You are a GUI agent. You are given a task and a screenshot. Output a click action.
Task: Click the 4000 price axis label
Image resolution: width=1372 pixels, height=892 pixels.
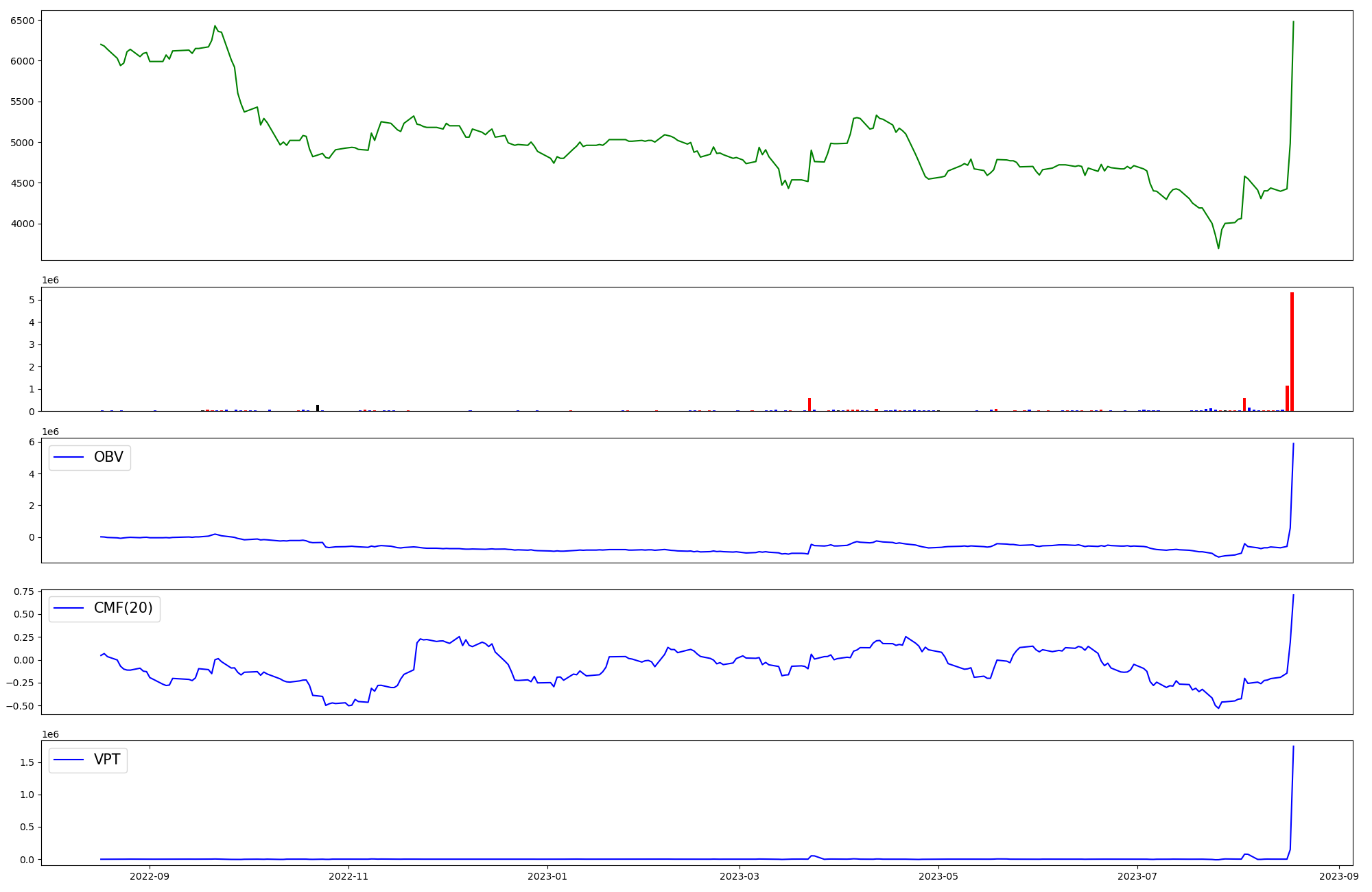tap(22, 224)
